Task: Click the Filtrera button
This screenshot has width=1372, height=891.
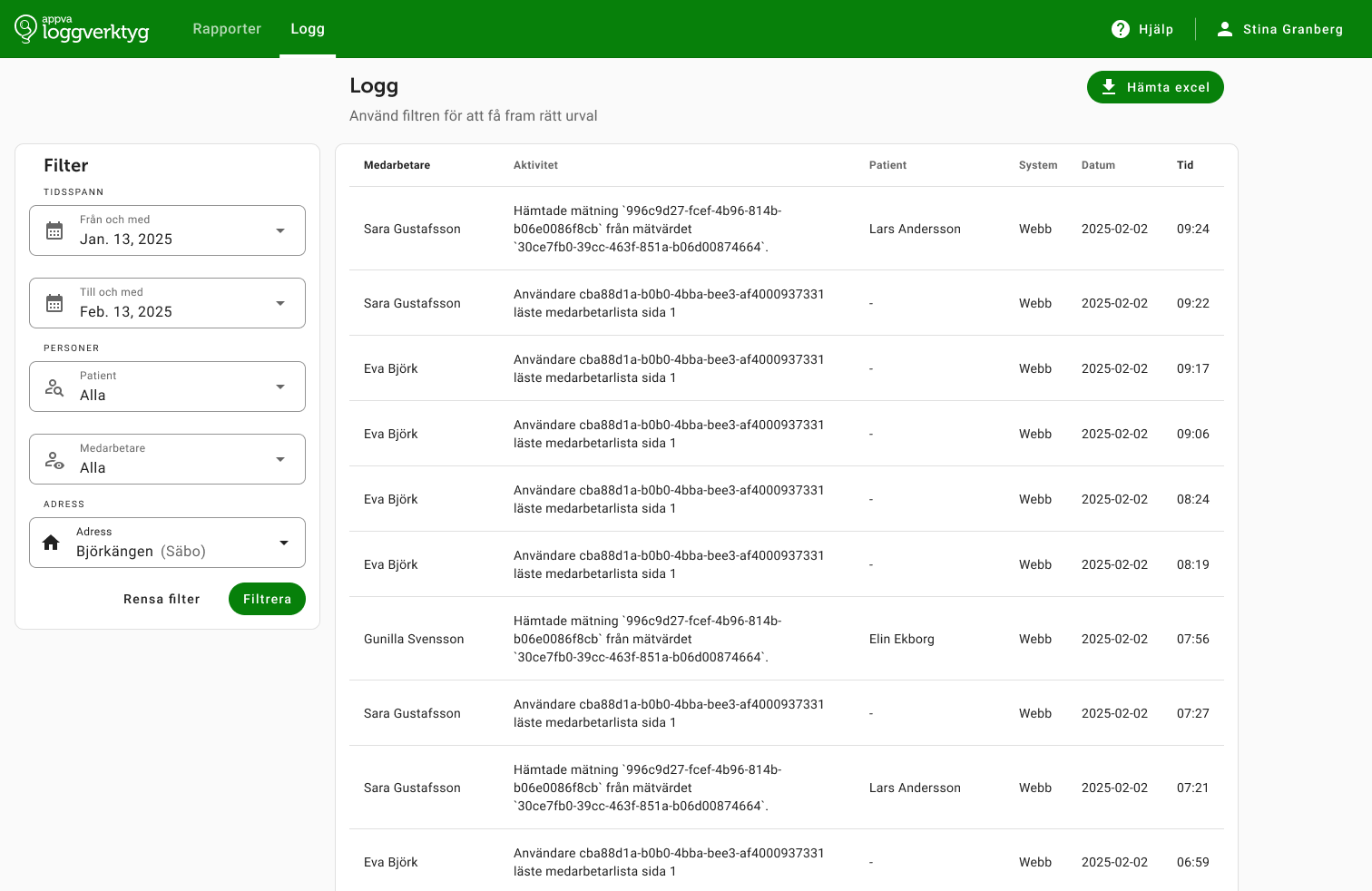Action: 267,599
